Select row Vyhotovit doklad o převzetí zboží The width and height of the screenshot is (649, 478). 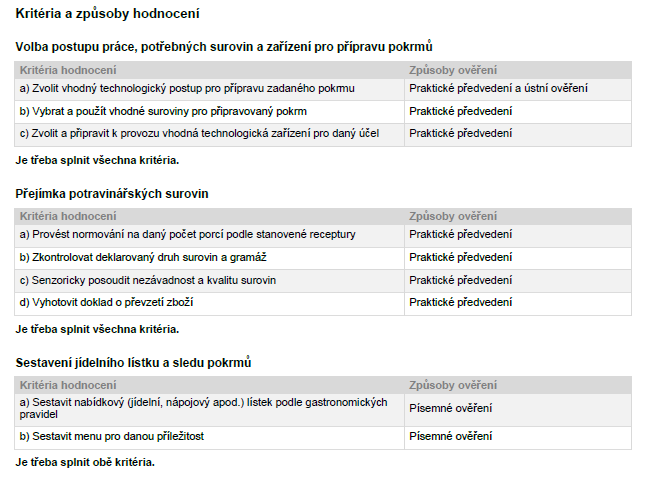323,303
